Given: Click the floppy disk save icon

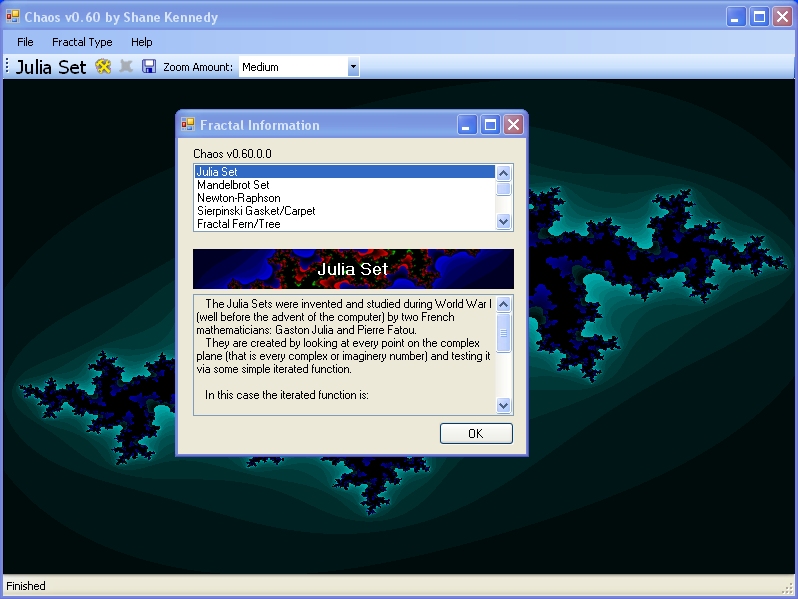Looking at the screenshot, I should pyautogui.click(x=149, y=67).
